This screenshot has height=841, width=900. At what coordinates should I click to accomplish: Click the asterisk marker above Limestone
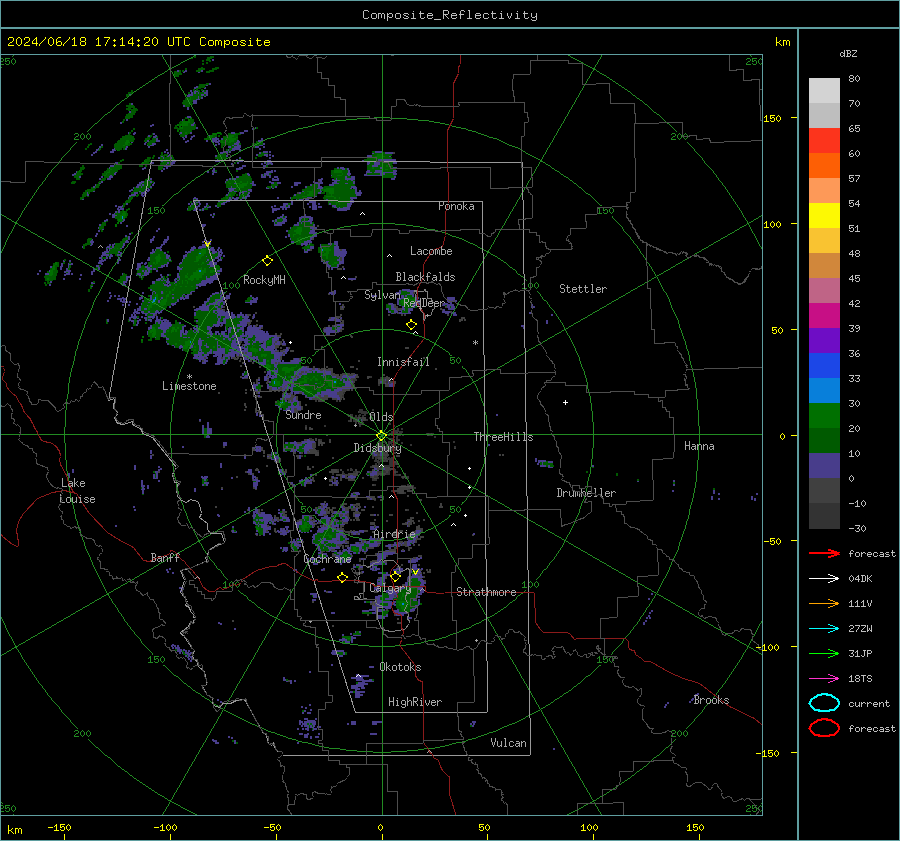[x=189, y=377]
